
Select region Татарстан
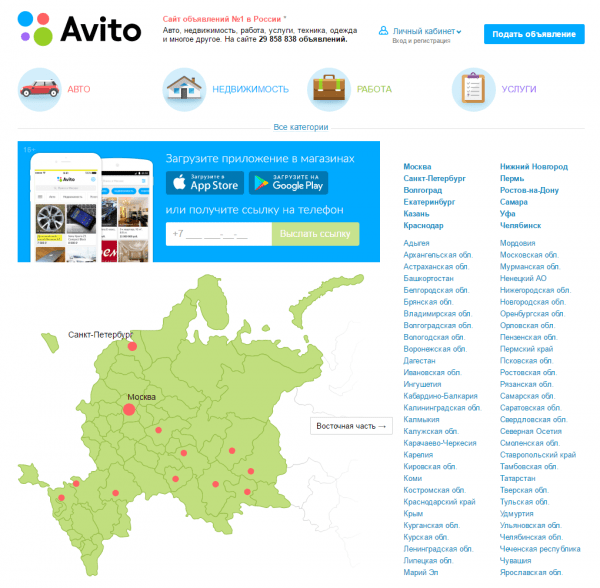click(x=517, y=479)
